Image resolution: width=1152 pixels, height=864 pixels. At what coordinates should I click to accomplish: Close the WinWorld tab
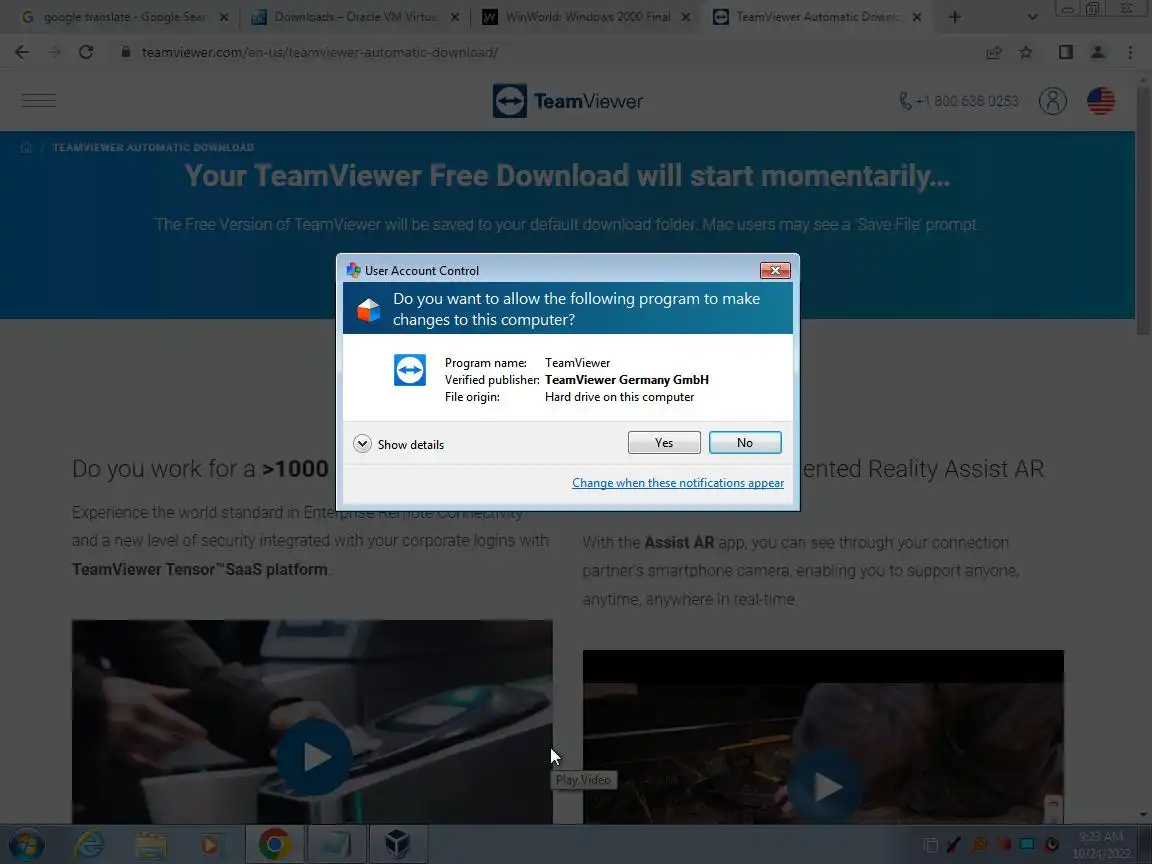tap(685, 17)
